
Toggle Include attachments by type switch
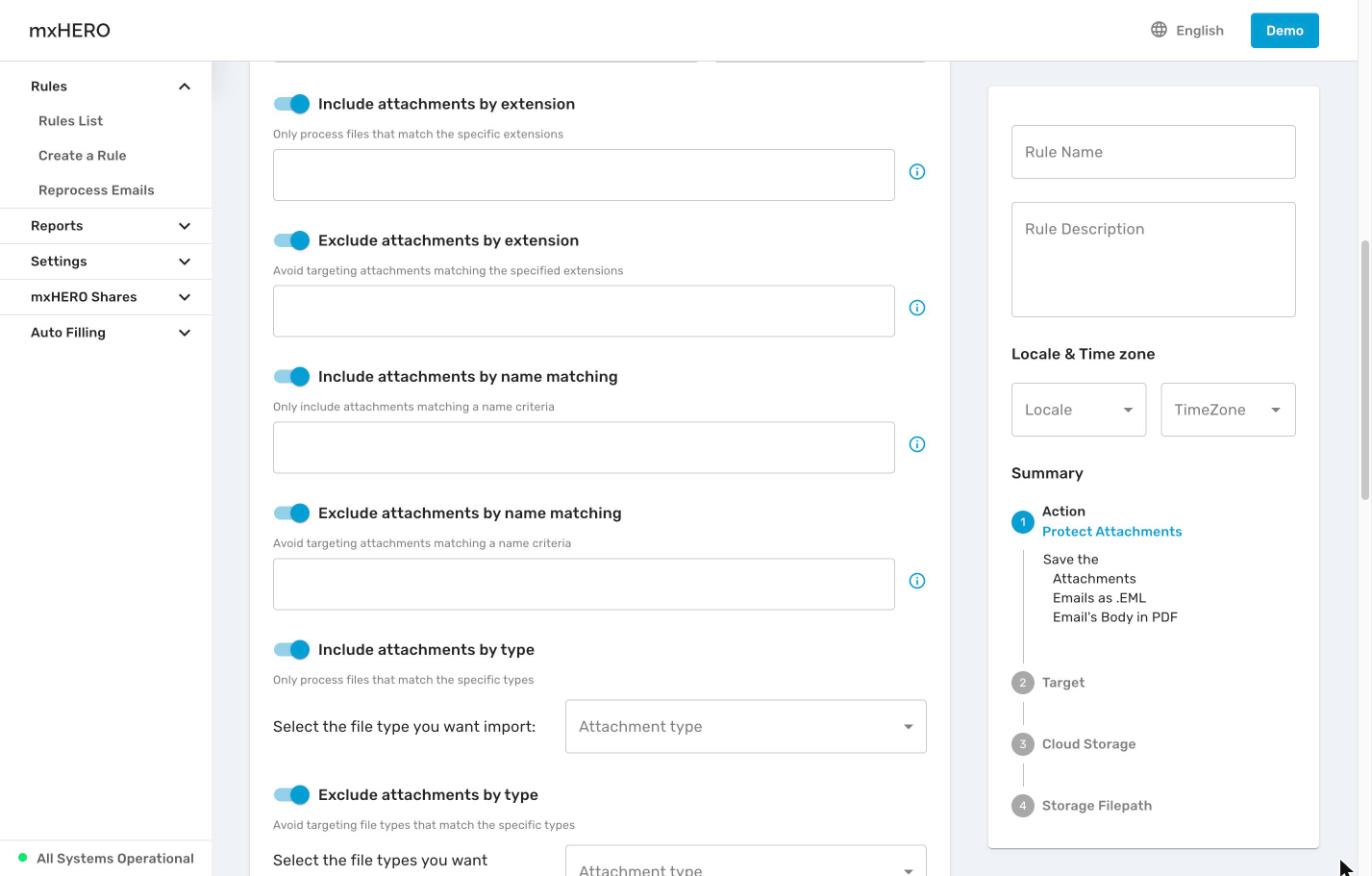click(x=292, y=650)
